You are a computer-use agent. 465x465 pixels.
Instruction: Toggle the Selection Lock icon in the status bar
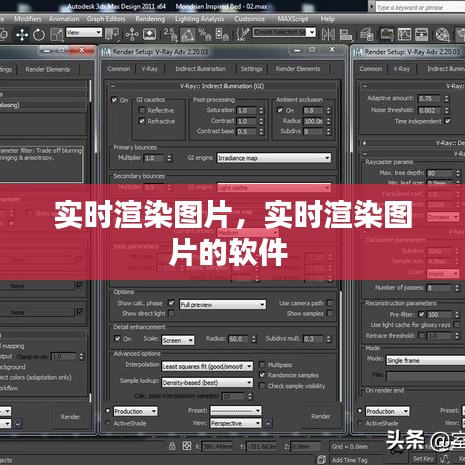tap(172, 446)
